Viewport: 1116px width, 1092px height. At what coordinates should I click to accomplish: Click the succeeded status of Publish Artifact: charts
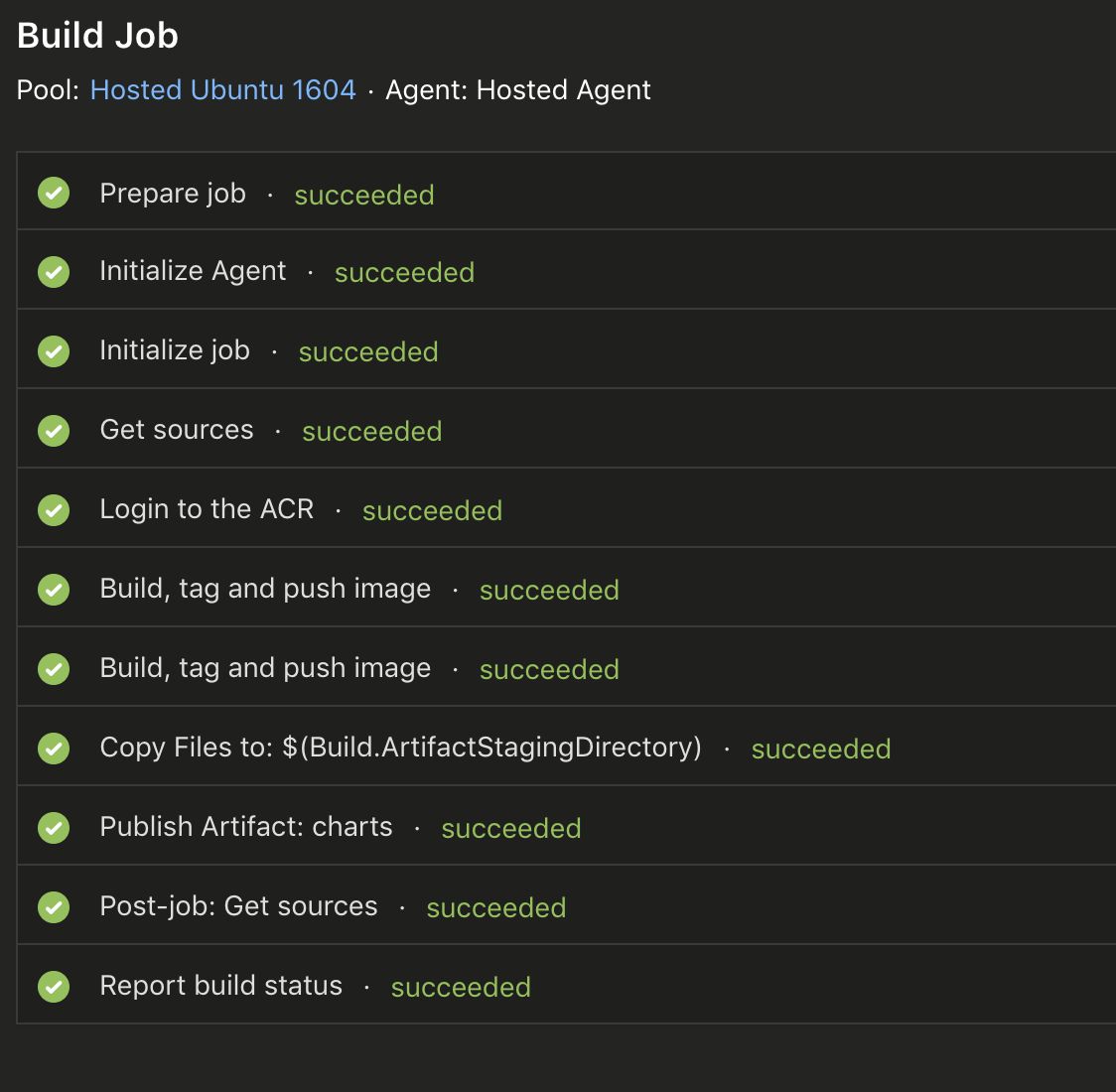pos(510,828)
